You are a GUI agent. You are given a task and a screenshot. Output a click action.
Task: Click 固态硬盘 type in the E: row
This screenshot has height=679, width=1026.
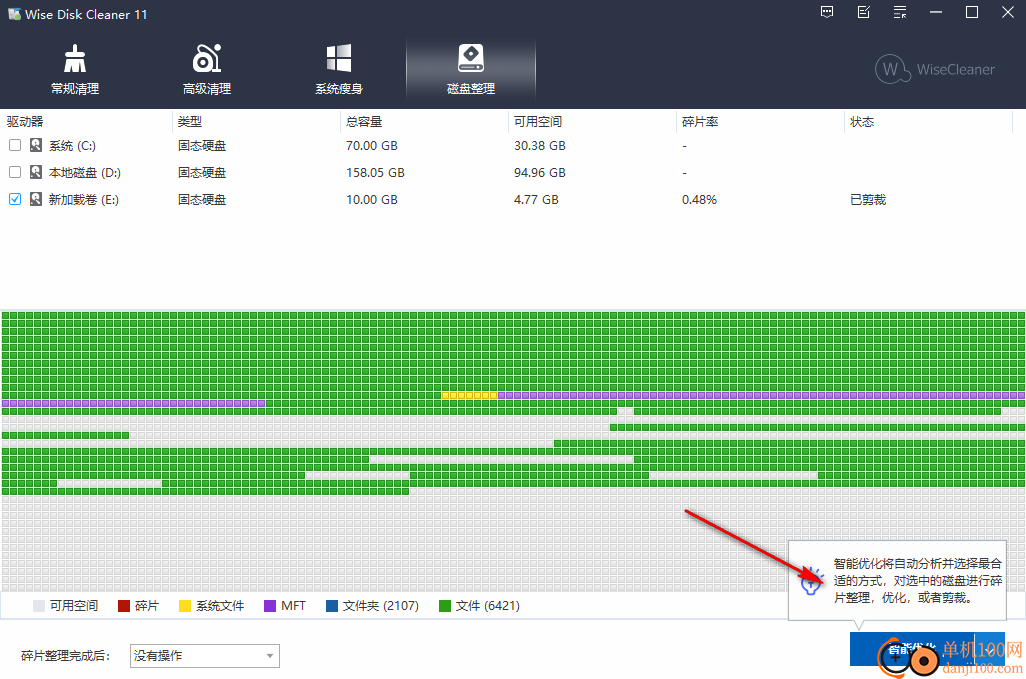202,200
